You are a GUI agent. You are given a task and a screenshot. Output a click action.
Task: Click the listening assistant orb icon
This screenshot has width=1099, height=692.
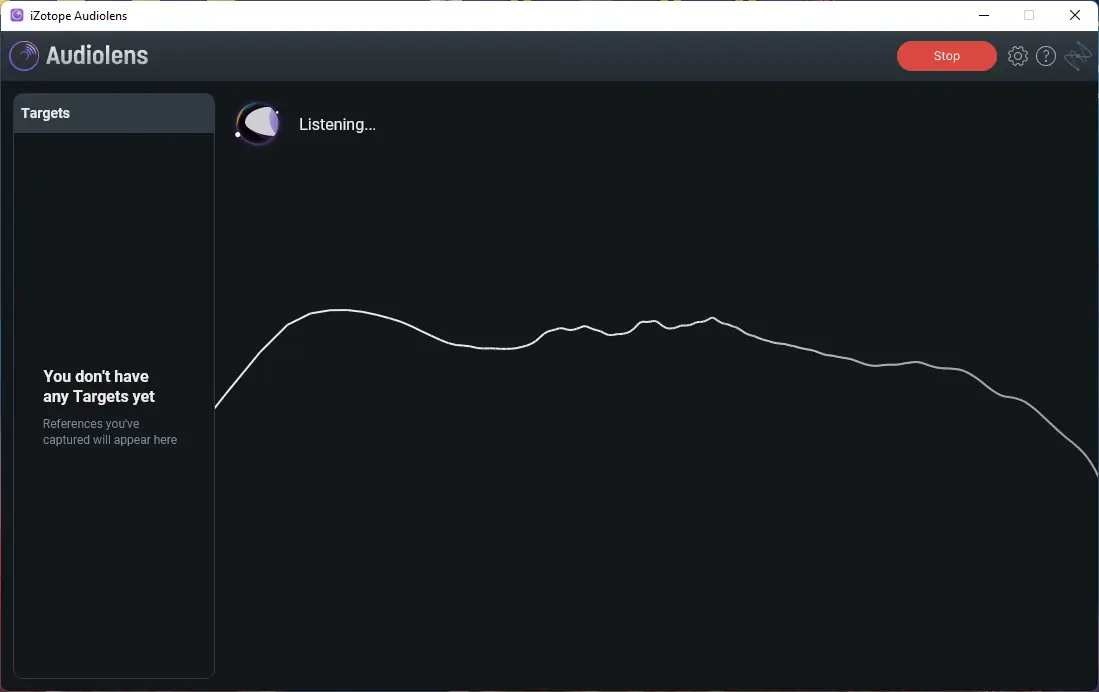(x=258, y=123)
